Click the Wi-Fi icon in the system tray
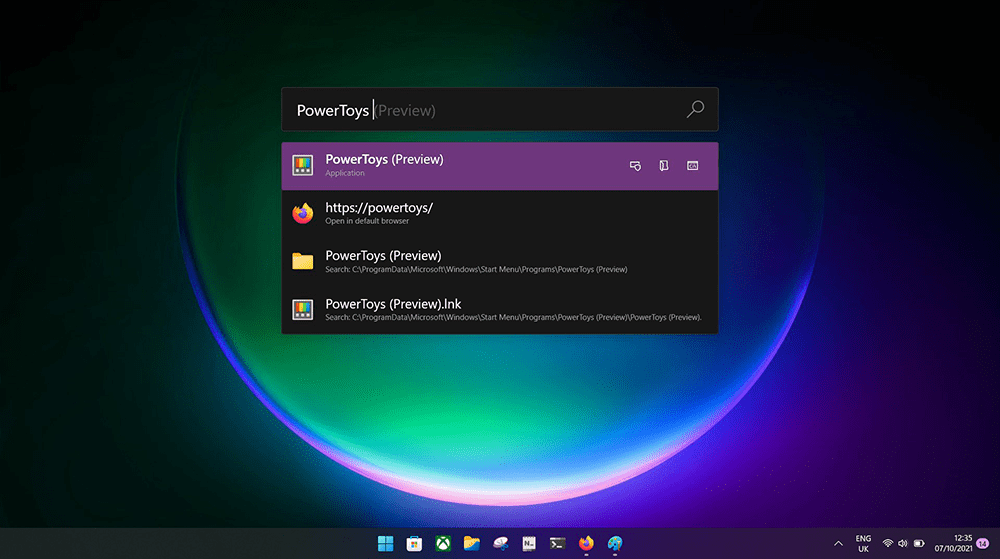 [887, 544]
